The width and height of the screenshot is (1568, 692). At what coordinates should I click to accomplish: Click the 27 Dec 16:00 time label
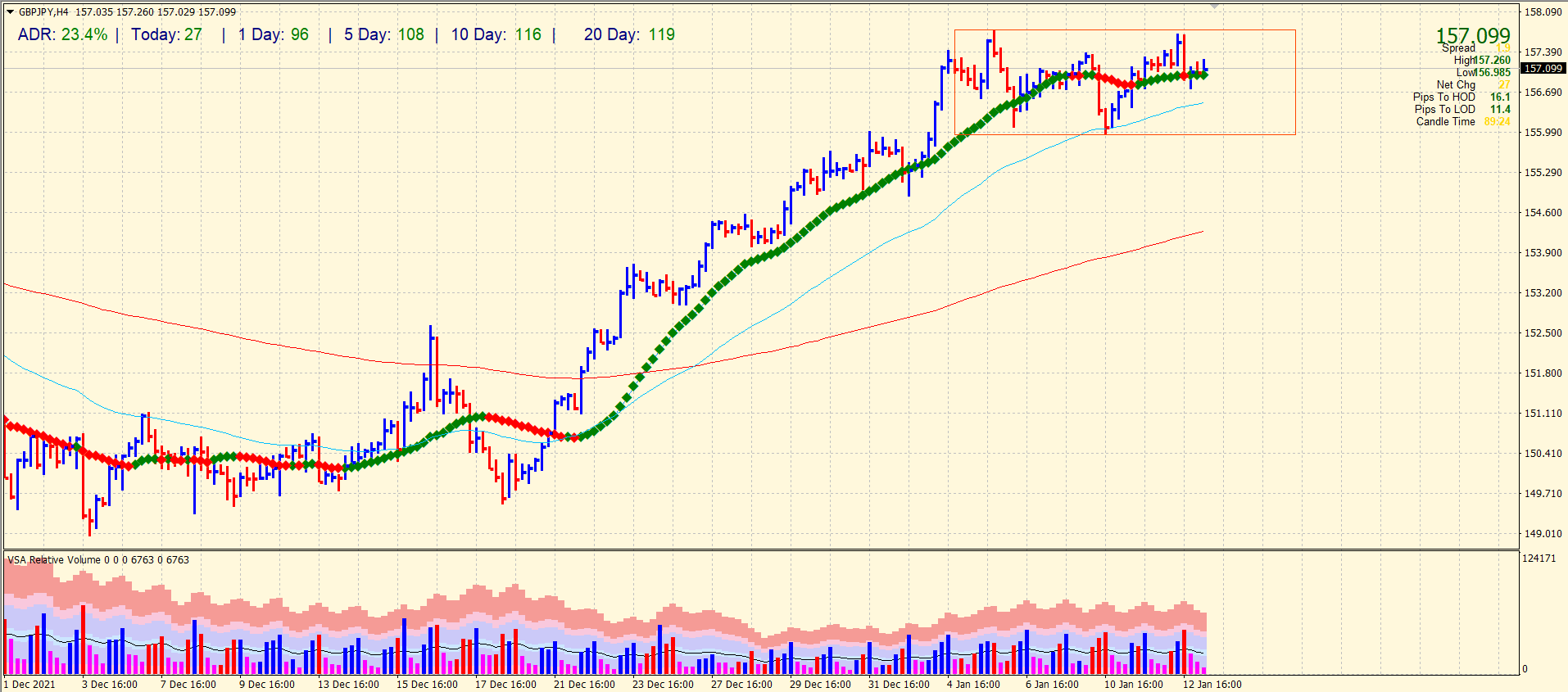741,685
